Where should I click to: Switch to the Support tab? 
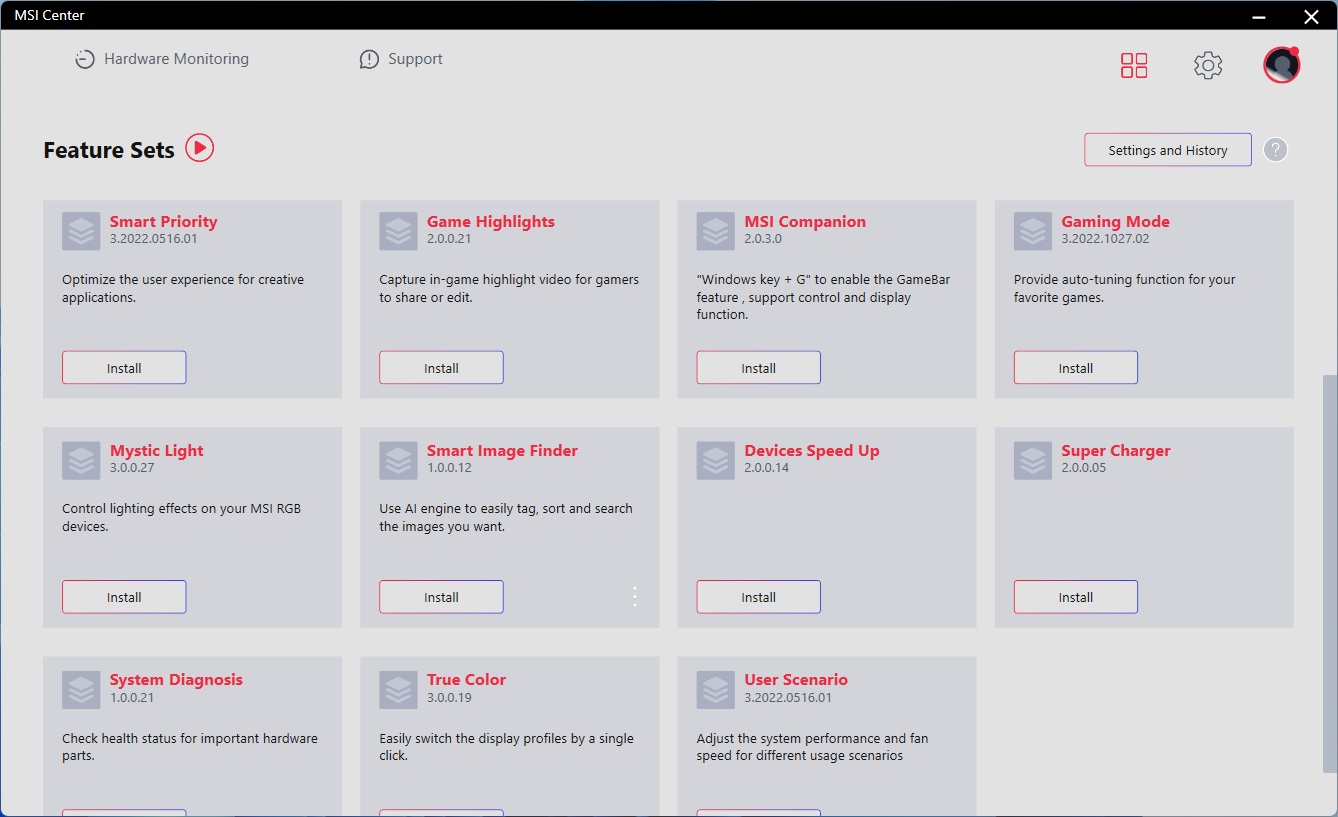401,60
